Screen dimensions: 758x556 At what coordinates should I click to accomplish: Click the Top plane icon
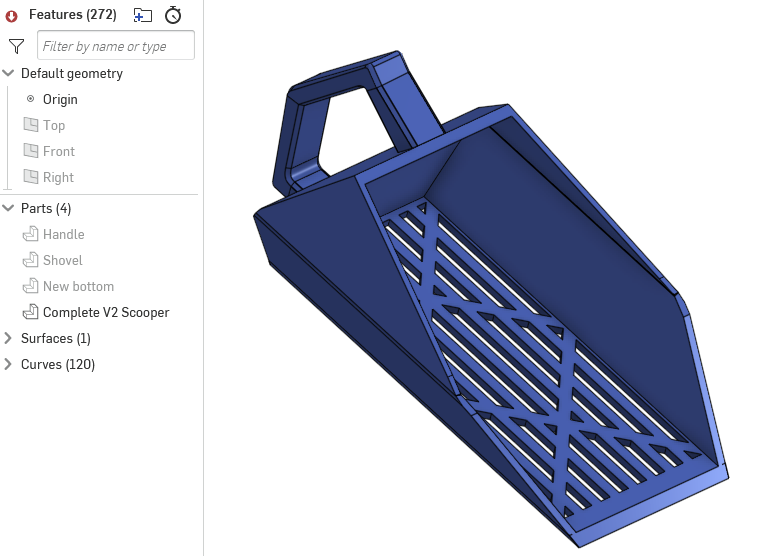30,125
